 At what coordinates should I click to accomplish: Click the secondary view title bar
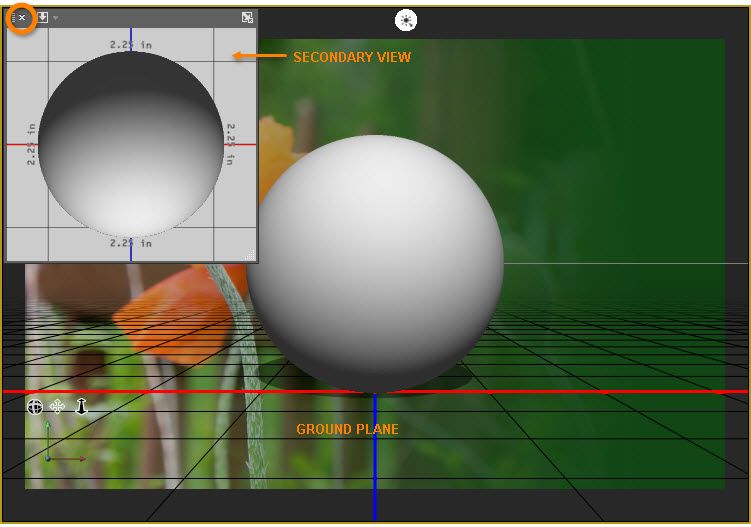tap(150, 18)
